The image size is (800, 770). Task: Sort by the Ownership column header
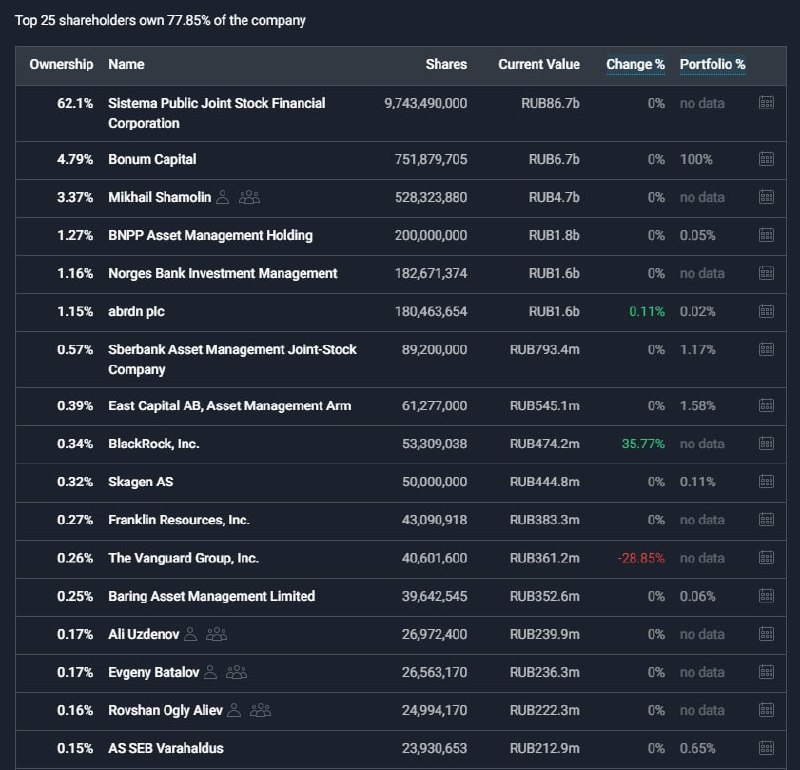coord(61,64)
